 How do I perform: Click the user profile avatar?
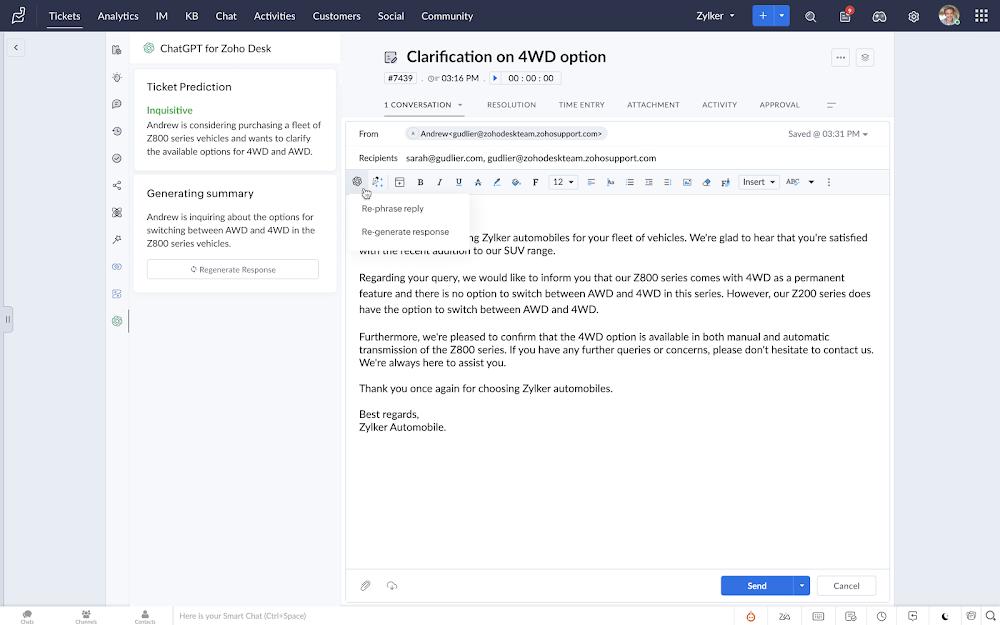949,16
